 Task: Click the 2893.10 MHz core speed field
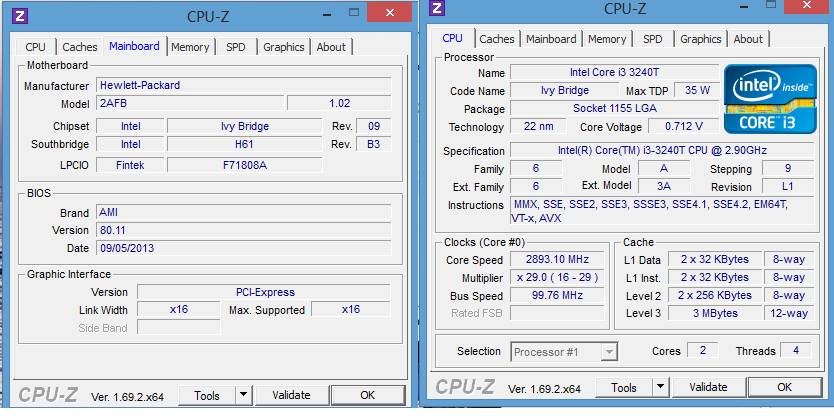(557, 260)
